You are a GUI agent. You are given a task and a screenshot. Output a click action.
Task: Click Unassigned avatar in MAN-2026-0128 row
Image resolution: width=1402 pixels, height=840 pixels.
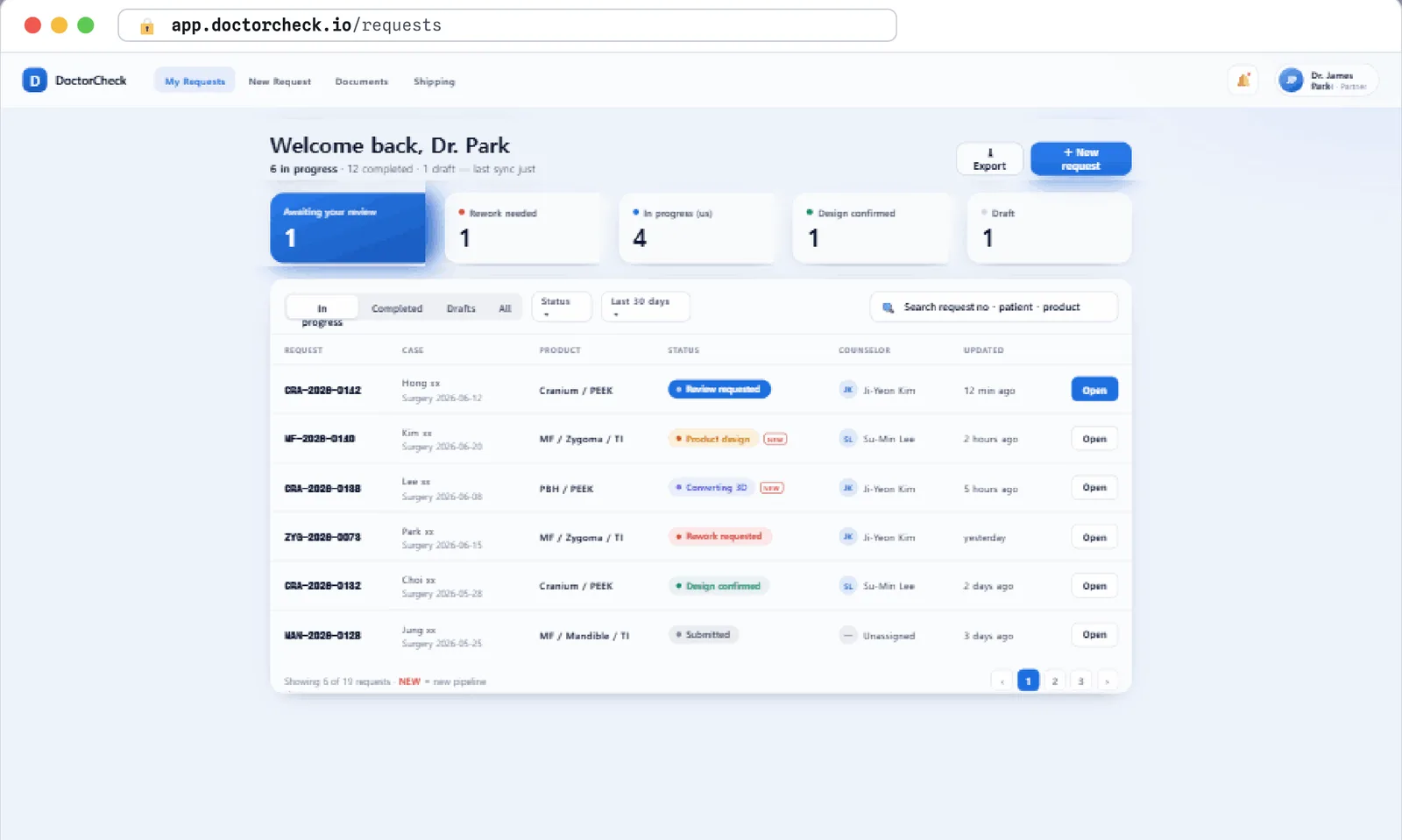click(847, 635)
